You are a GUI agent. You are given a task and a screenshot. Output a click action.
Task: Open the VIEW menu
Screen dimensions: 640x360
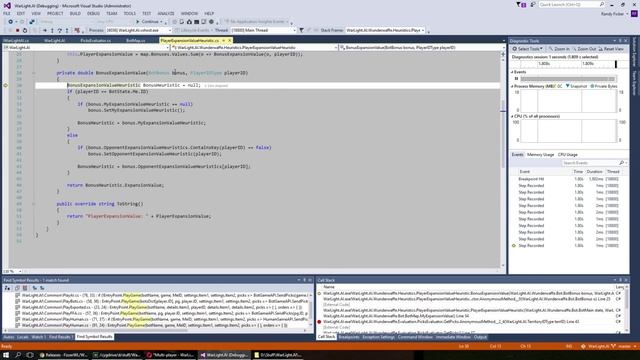click(36, 13)
